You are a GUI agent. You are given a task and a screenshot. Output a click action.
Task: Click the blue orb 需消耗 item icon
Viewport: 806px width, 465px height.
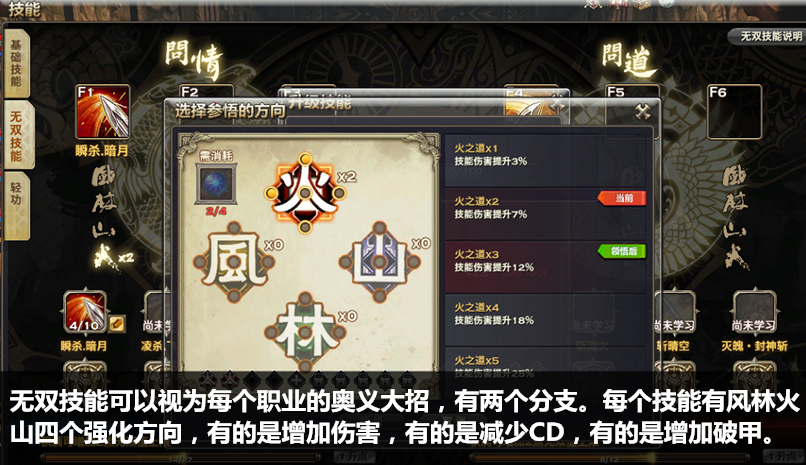click(x=216, y=183)
